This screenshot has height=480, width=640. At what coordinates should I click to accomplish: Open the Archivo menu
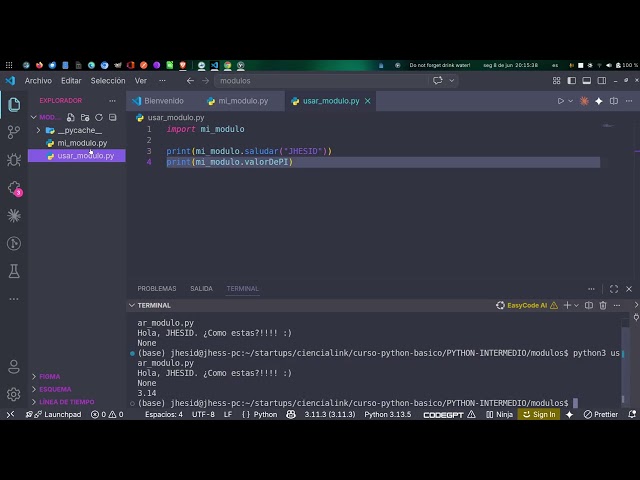click(x=38, y=81)
